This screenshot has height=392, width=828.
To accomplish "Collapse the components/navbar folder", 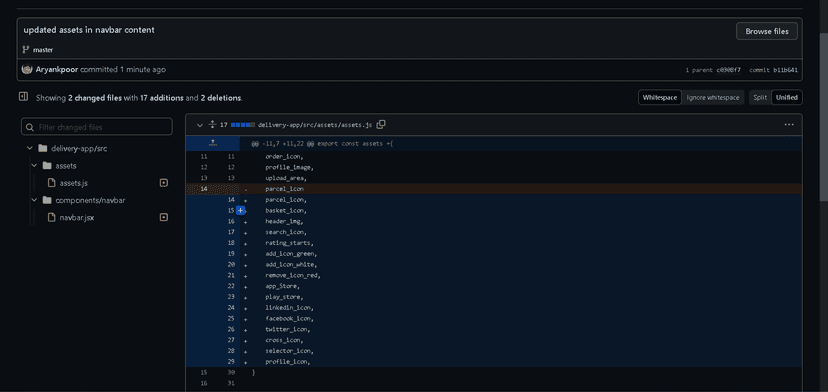I will 34,200.
